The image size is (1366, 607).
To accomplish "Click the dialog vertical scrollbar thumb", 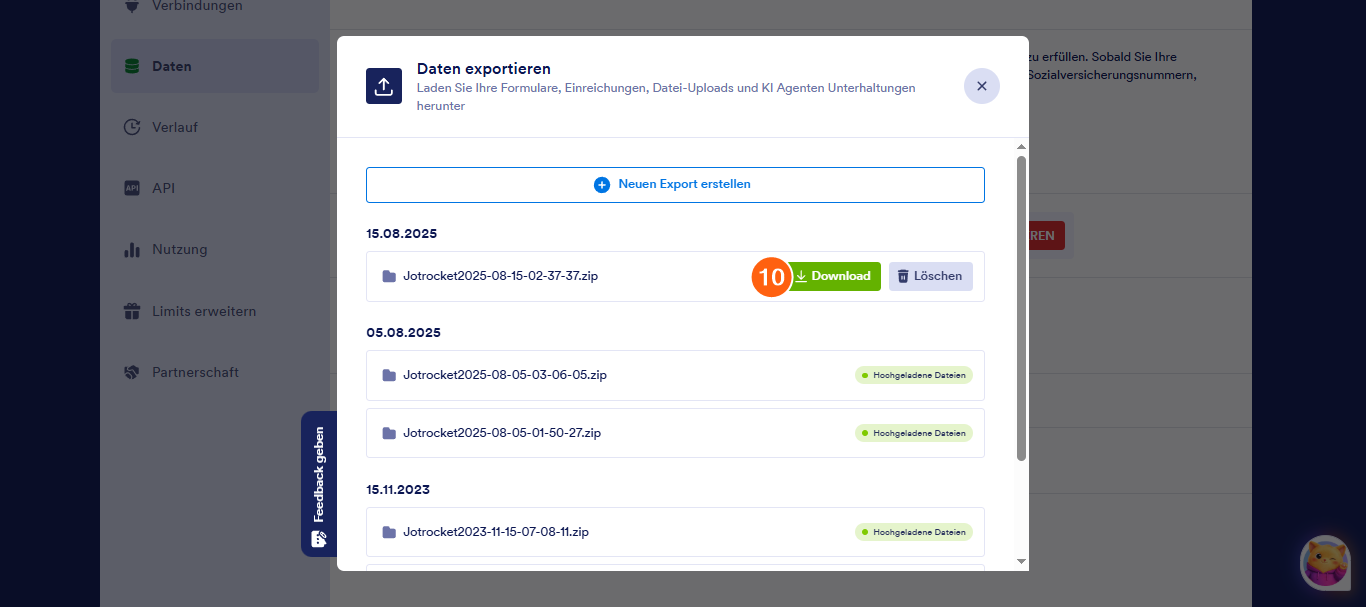I will pyautogui.click(x=1021, y=308).
